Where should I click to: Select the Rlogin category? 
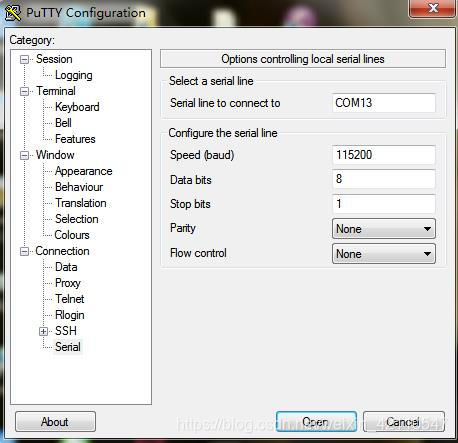coord(69,315)
